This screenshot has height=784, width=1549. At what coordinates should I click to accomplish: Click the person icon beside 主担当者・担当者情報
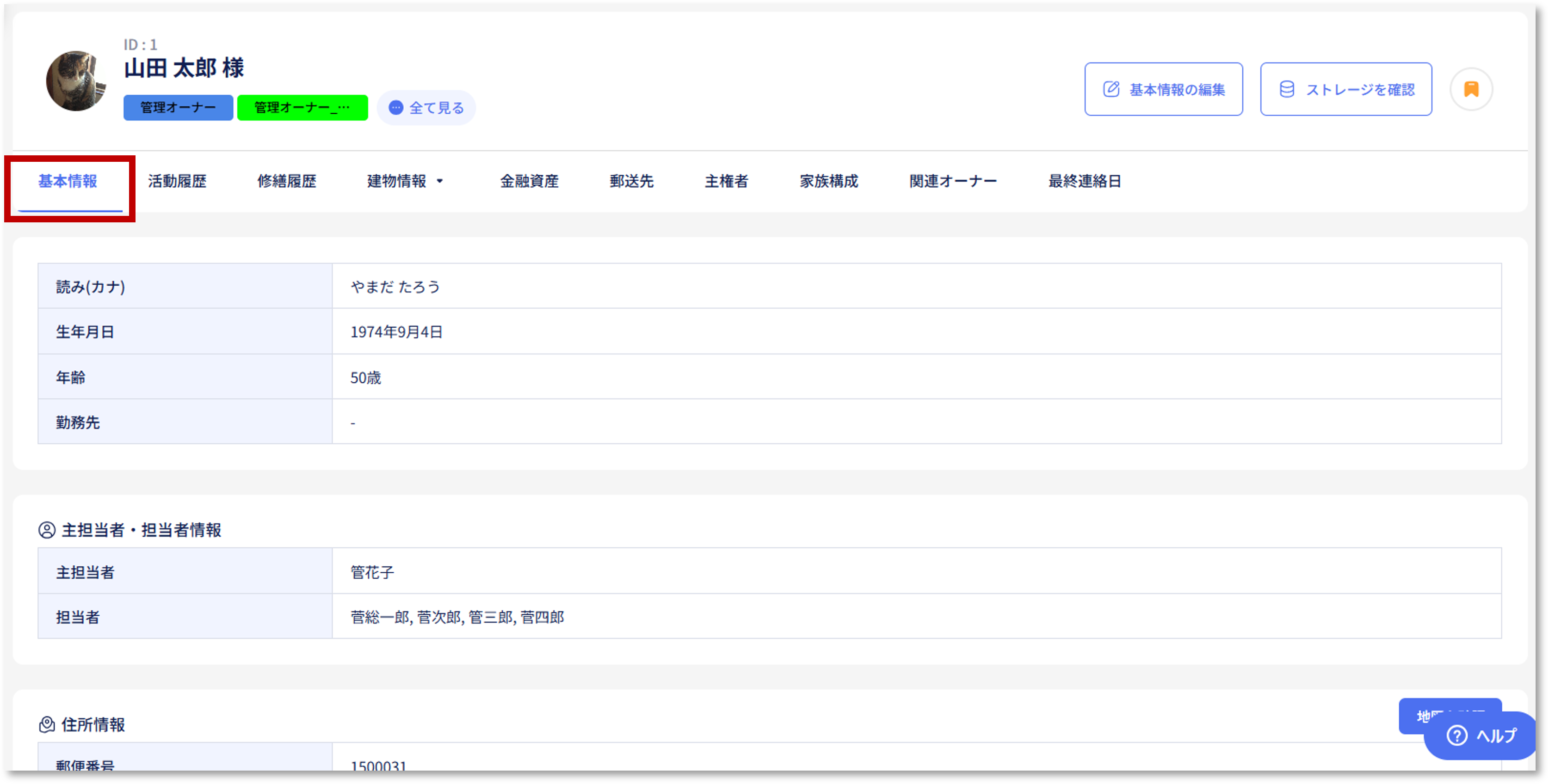tap(47, 530)
